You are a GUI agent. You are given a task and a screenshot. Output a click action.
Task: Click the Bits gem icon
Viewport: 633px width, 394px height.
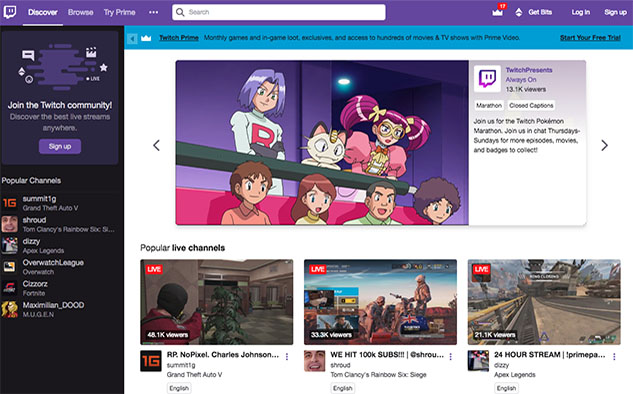click(x=519, y=13)
